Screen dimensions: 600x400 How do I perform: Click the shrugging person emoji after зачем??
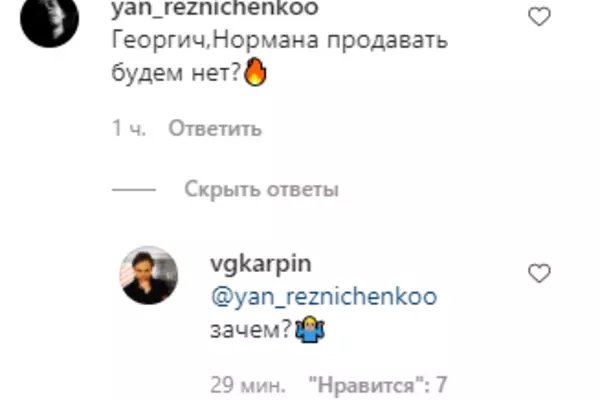click(310, 329)
